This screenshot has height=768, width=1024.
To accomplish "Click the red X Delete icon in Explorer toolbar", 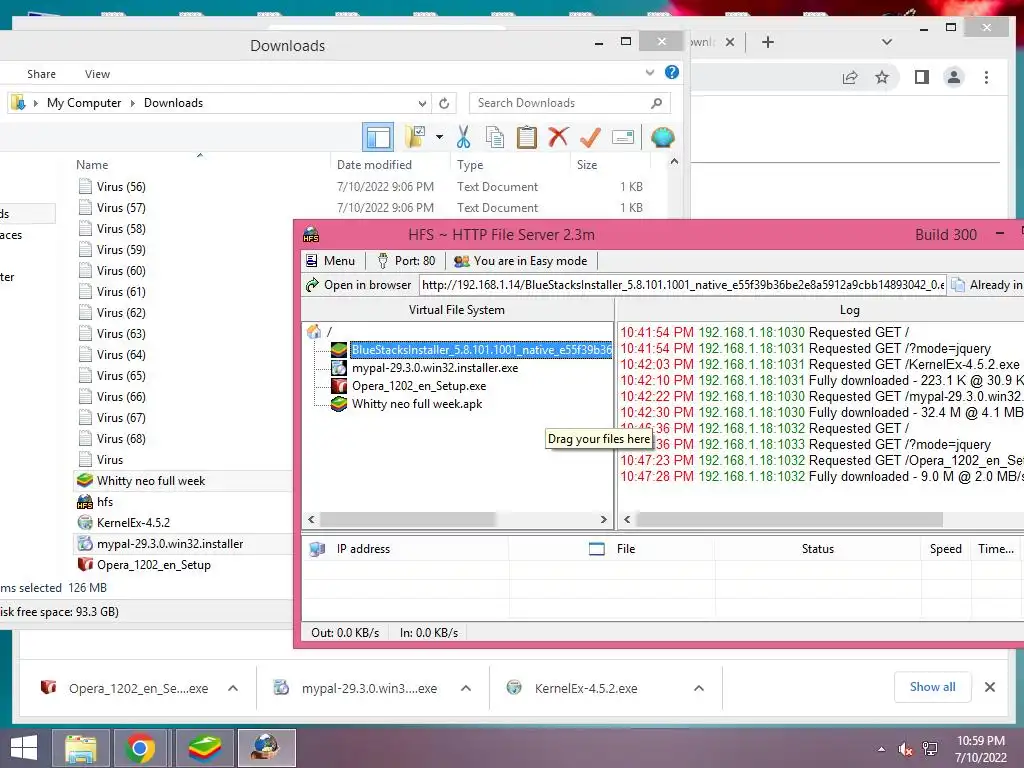I will coord(558,137).
